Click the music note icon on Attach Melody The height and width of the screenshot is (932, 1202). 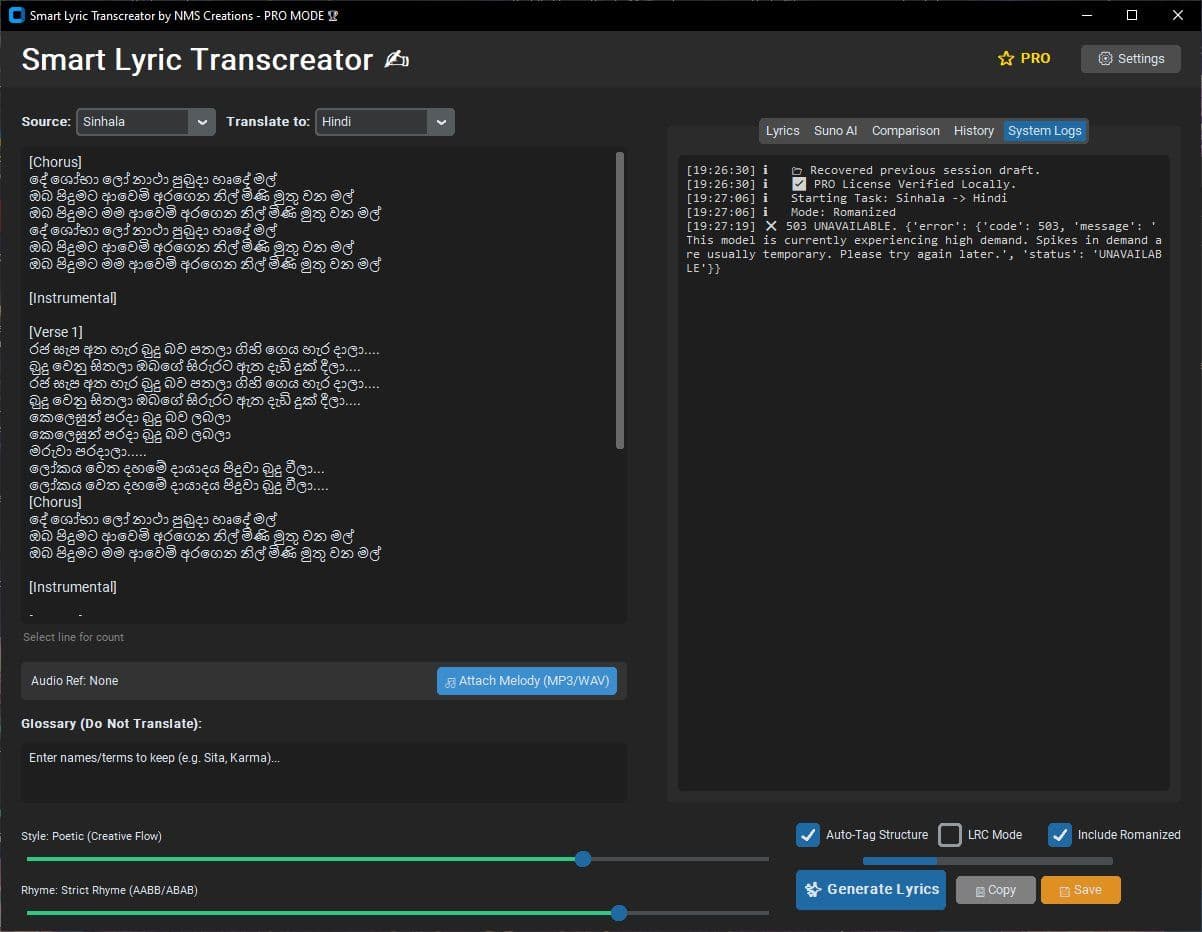pyautogui.click(x=451, y=681)
